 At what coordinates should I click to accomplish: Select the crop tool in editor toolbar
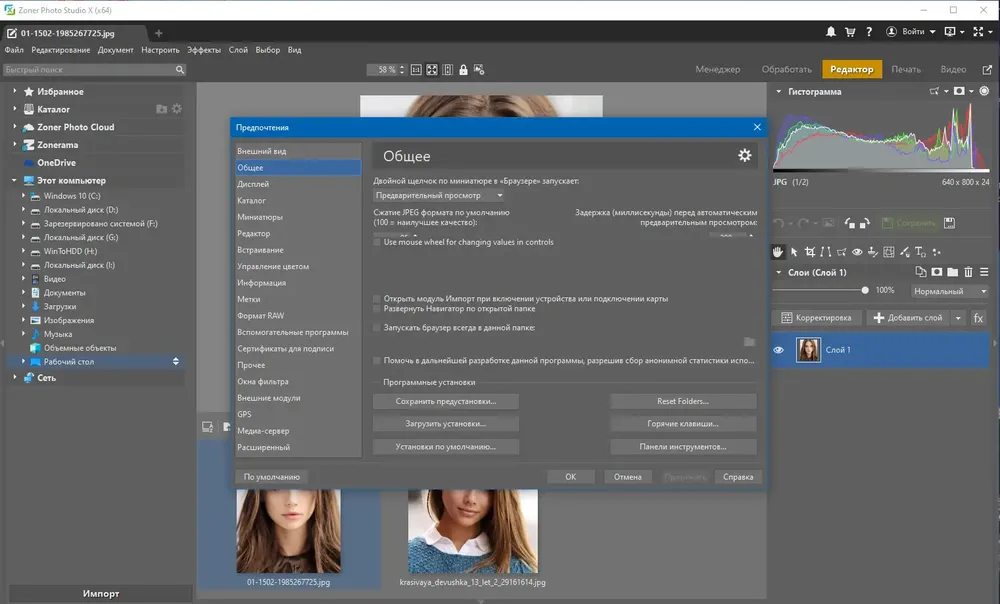[809, 252]
